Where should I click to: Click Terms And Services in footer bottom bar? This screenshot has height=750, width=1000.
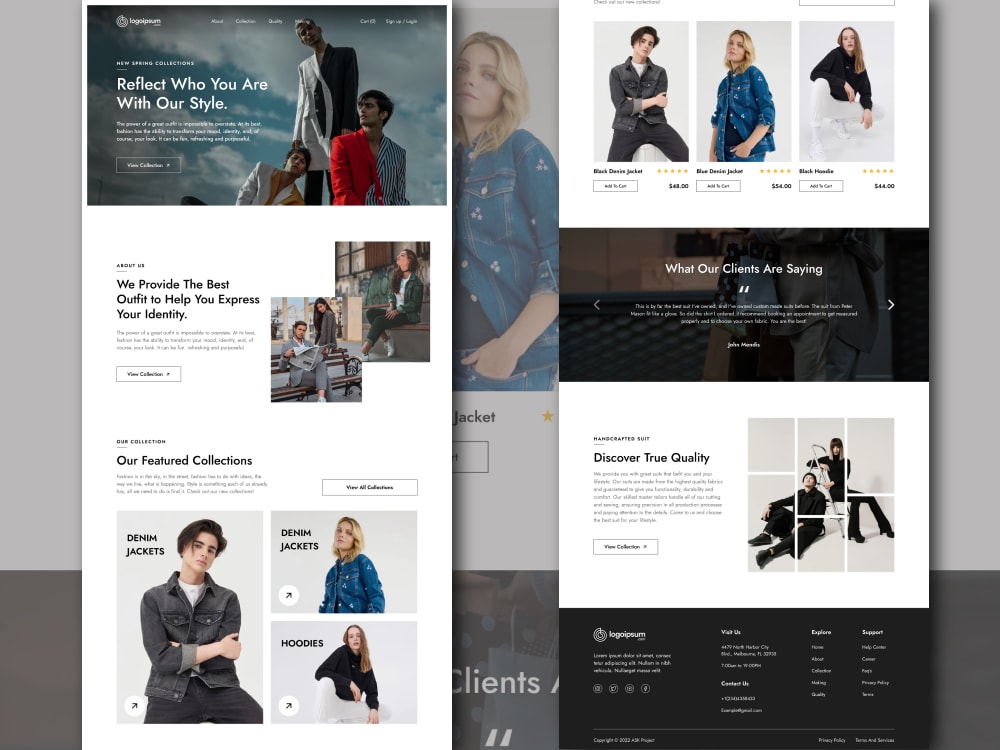874,740
